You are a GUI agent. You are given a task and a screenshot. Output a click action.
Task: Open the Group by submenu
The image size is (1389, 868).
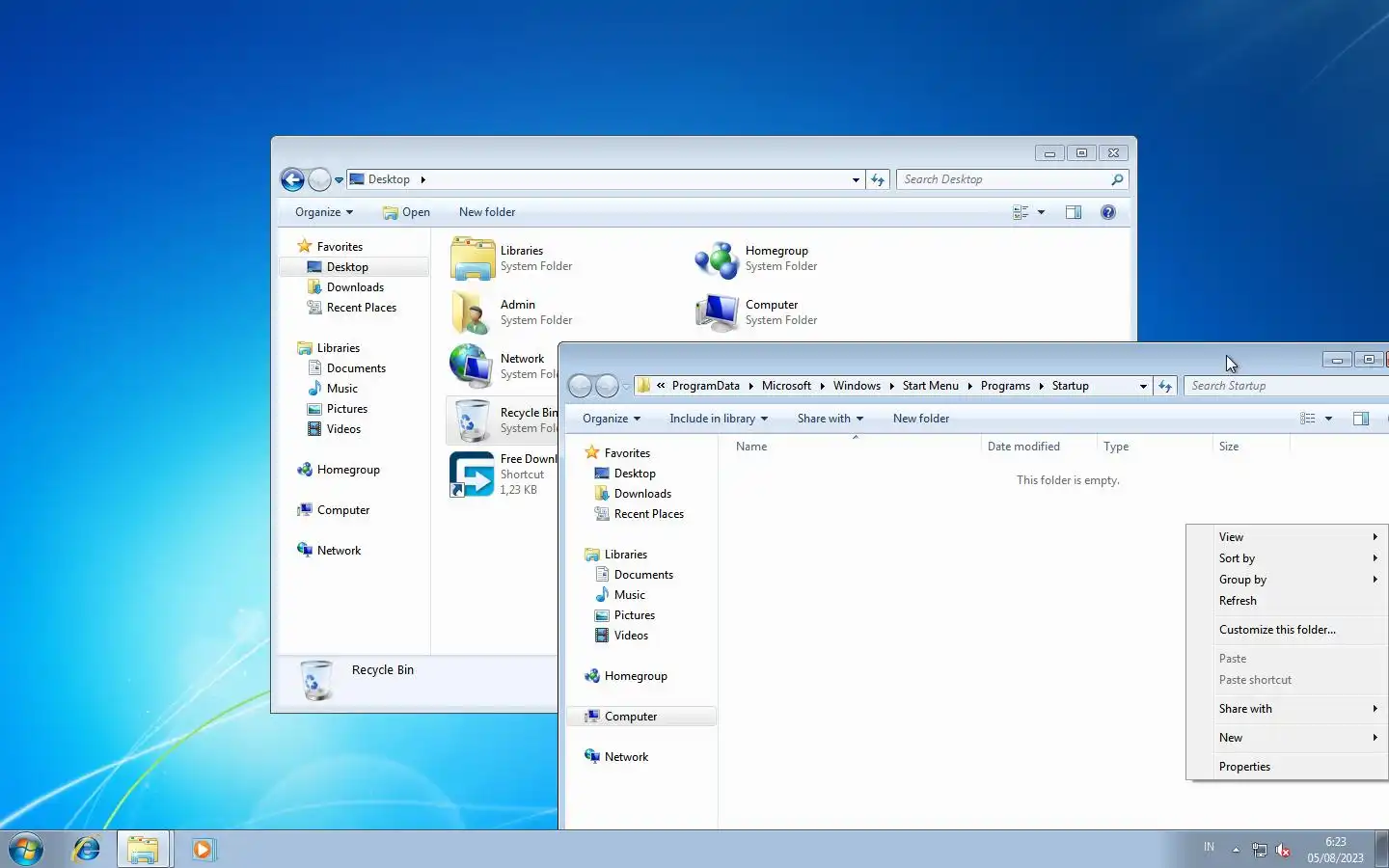(x=1288, y=580)
